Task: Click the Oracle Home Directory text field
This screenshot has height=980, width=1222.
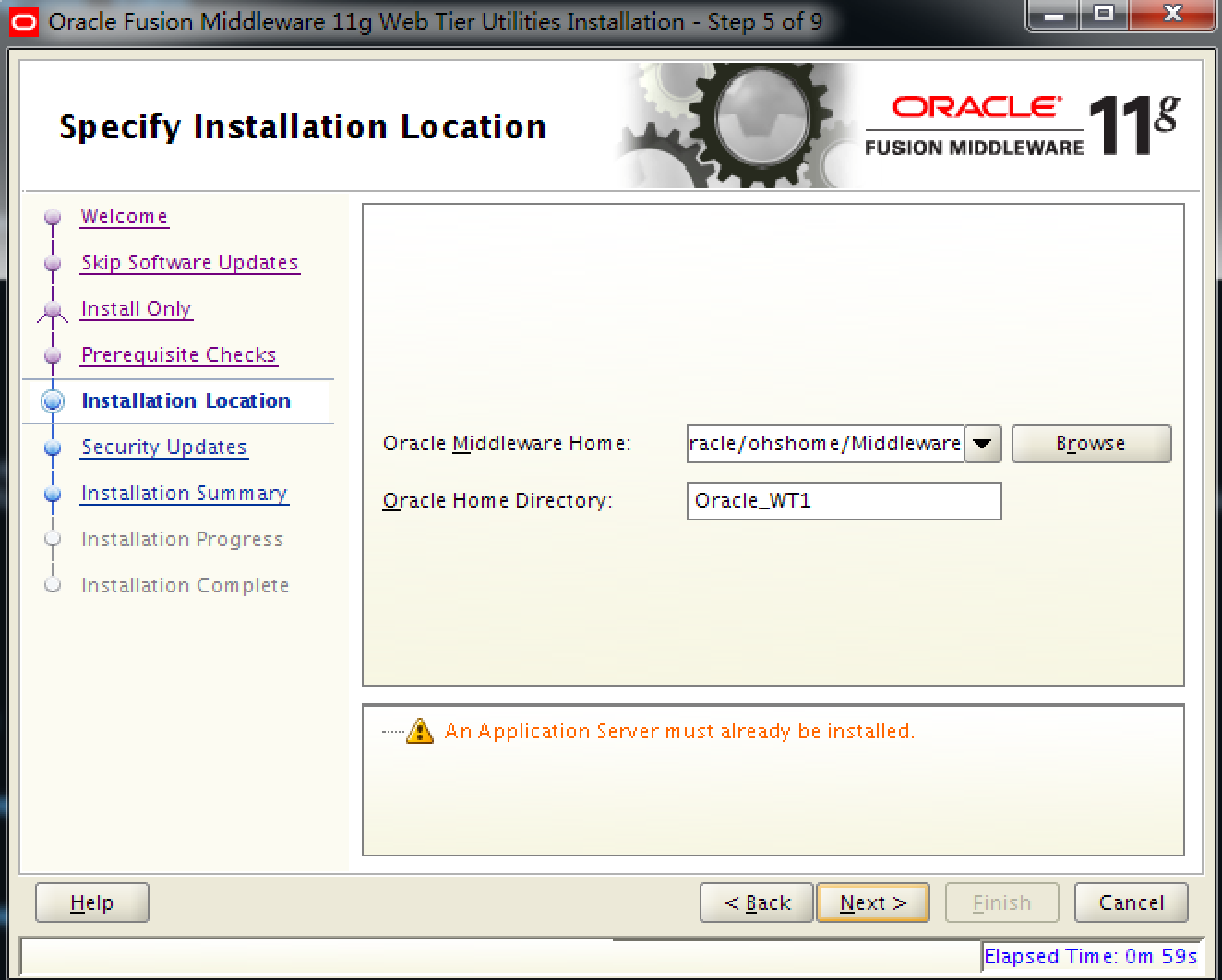Action: click(x=845, y=501)
